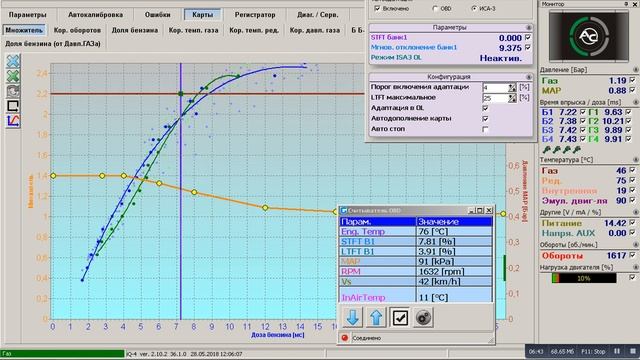Collapse the Другие [V / mA / %] section
Viewport: 640px width, 360px height.
(x=636, y=213)
